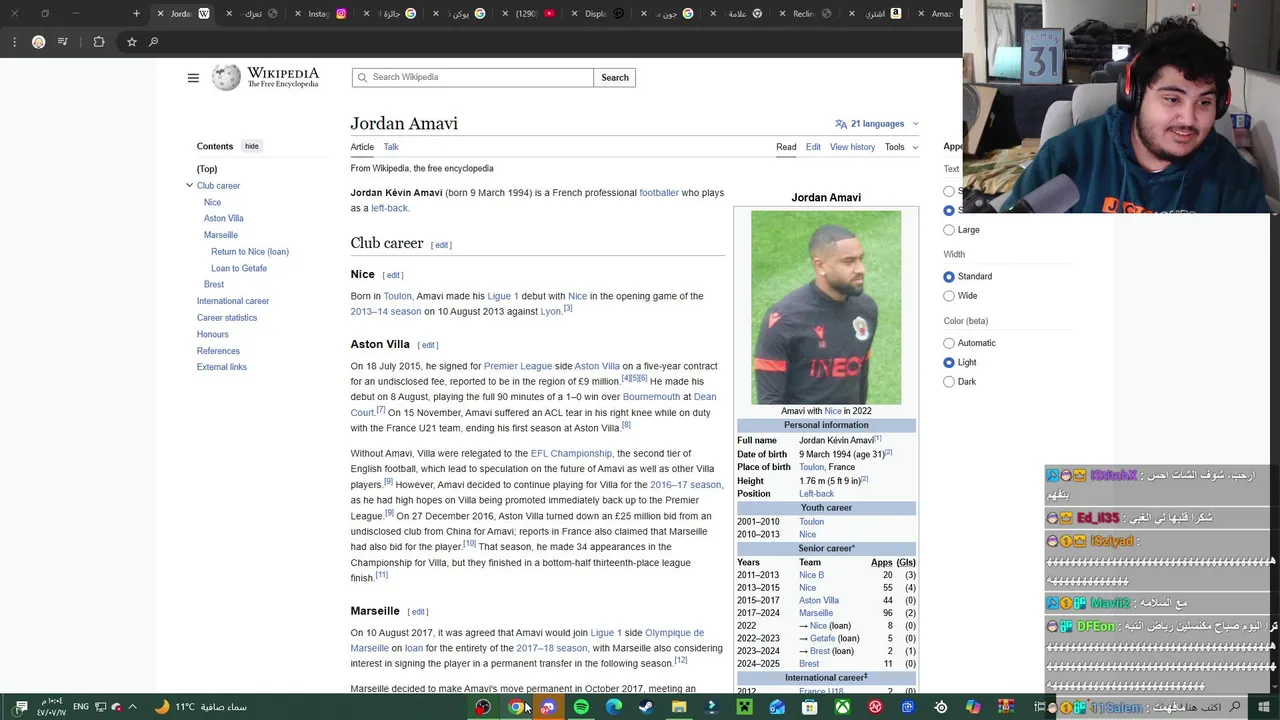Image resolution: width=1280 pixels, height=720 pixels.
Task: Open SteelSeries app from the taskbar
Action: (941, 707)
